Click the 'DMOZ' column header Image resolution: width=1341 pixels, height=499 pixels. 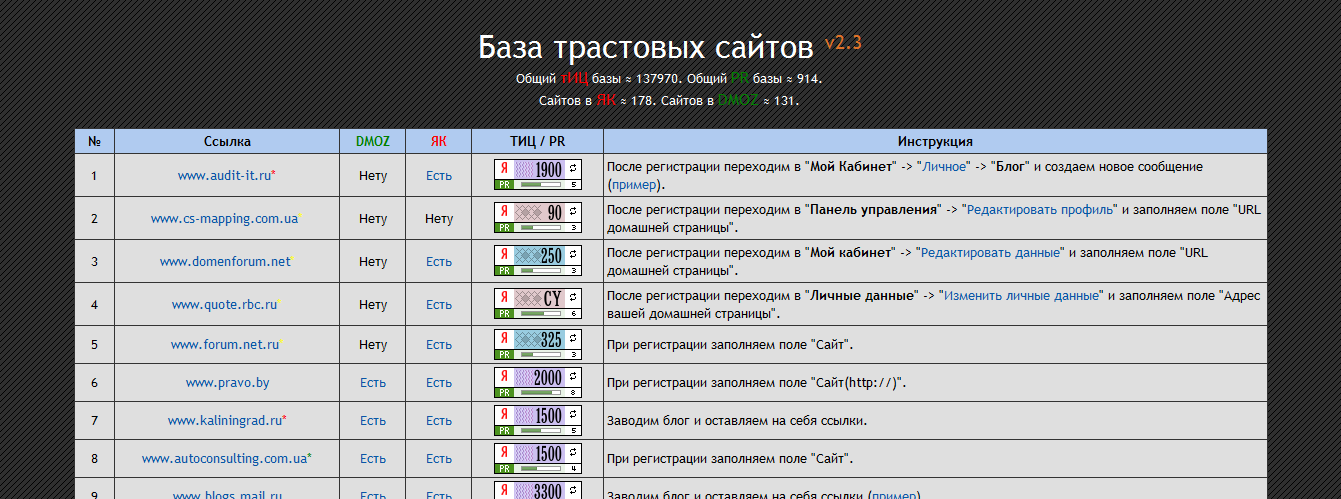point(373,142)
